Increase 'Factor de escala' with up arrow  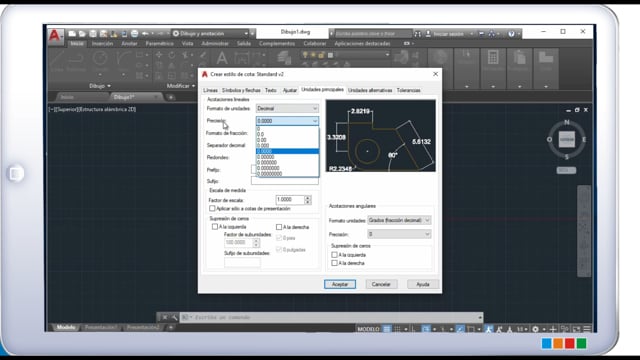308,198
